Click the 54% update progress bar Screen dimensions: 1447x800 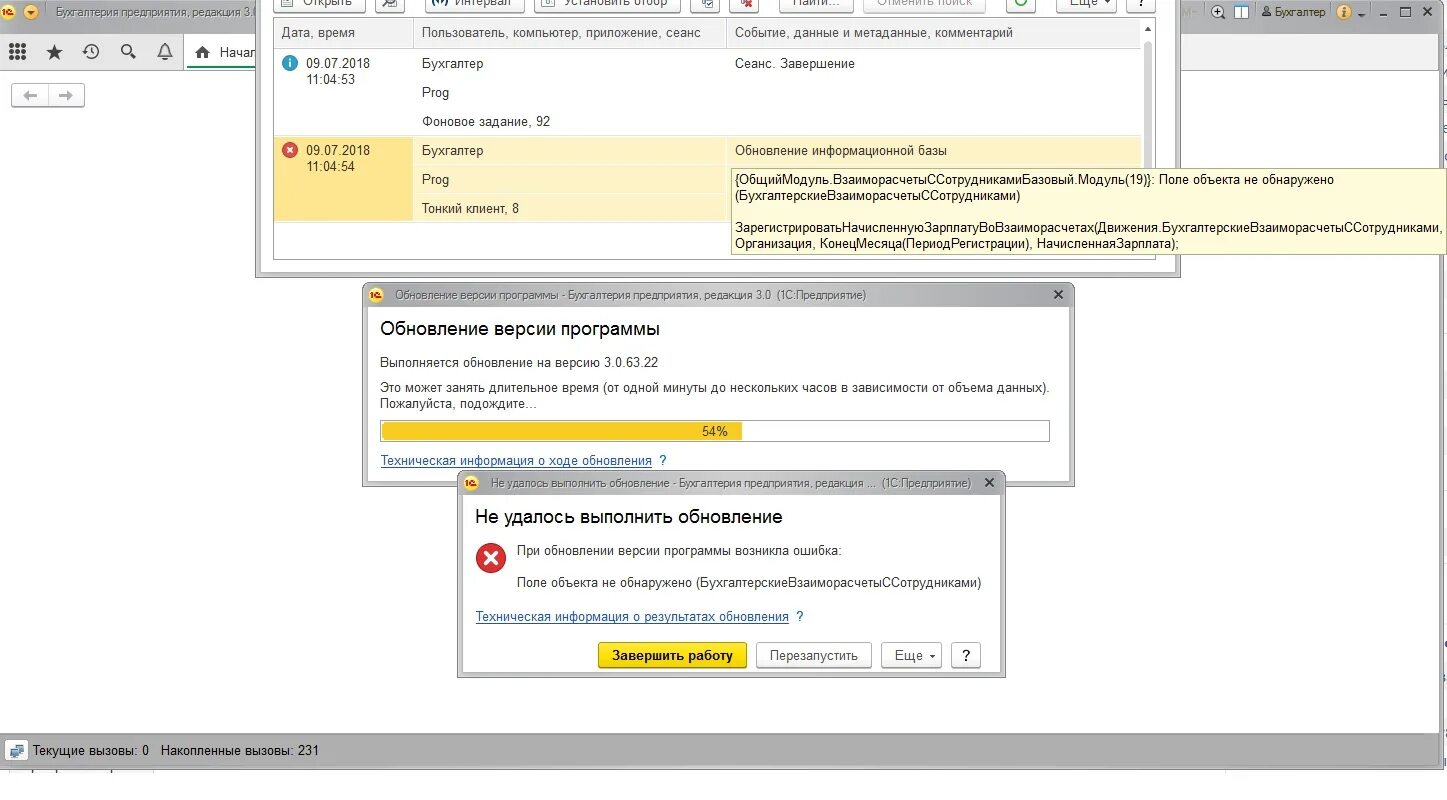tap(715, 431)
